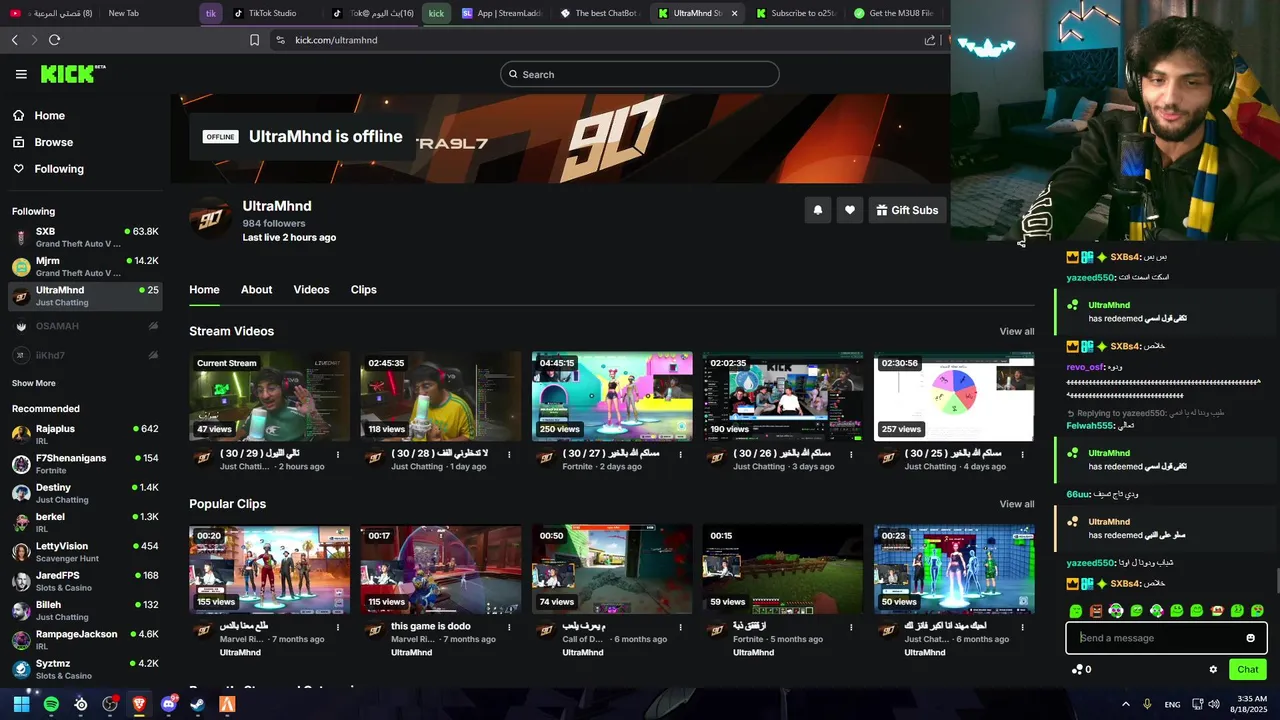The width and height of the screenshot is (1280, 720).
Task: Open chat settings gear
Action: pyautogui.click(x=1213, y=670)
